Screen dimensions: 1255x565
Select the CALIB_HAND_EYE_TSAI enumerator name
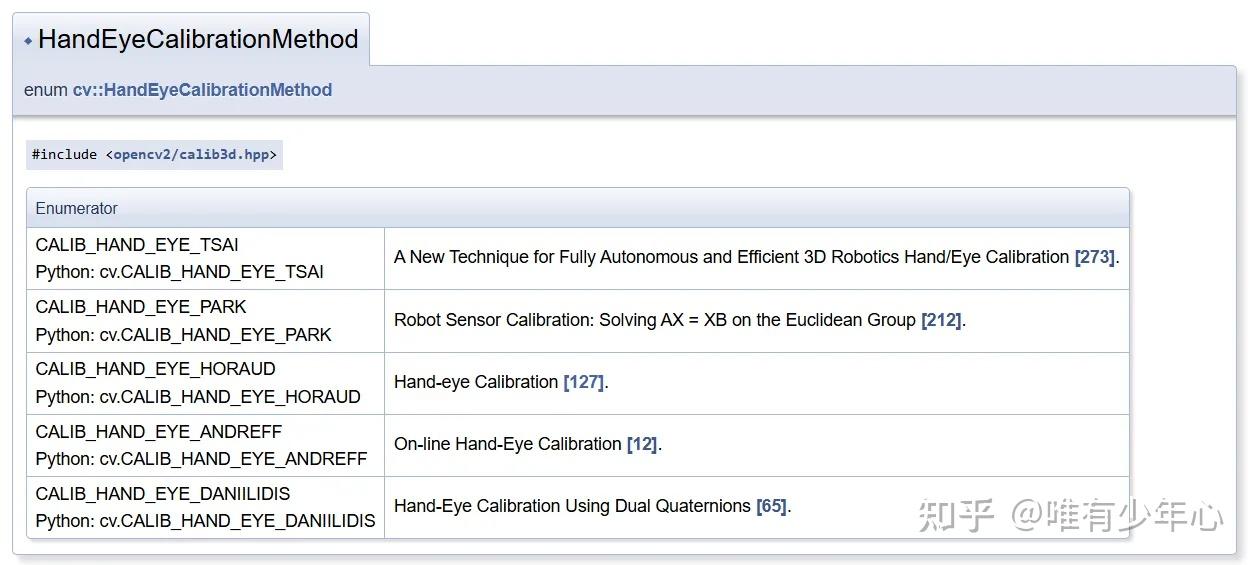137,245
